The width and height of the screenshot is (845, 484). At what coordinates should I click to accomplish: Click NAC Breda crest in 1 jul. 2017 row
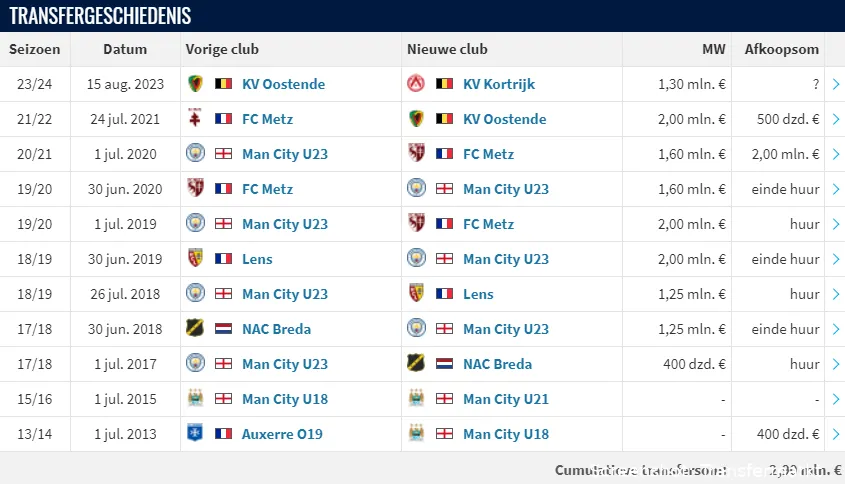click(x=416, y=364)
